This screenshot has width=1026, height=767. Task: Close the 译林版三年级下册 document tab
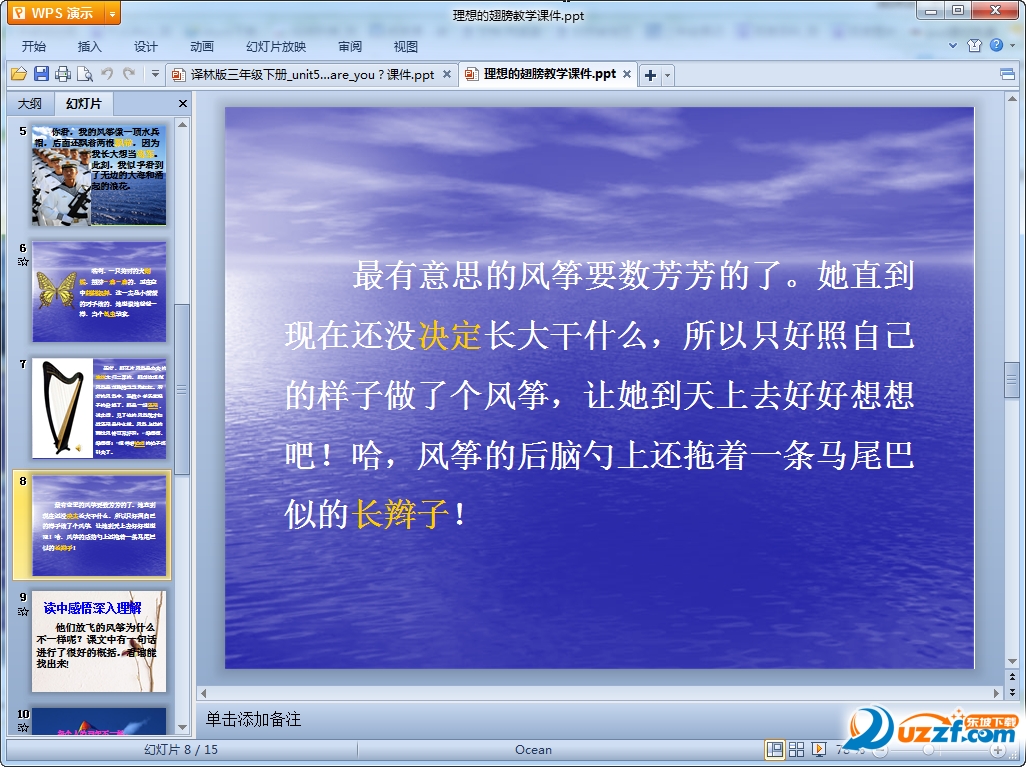click(447, 74)
